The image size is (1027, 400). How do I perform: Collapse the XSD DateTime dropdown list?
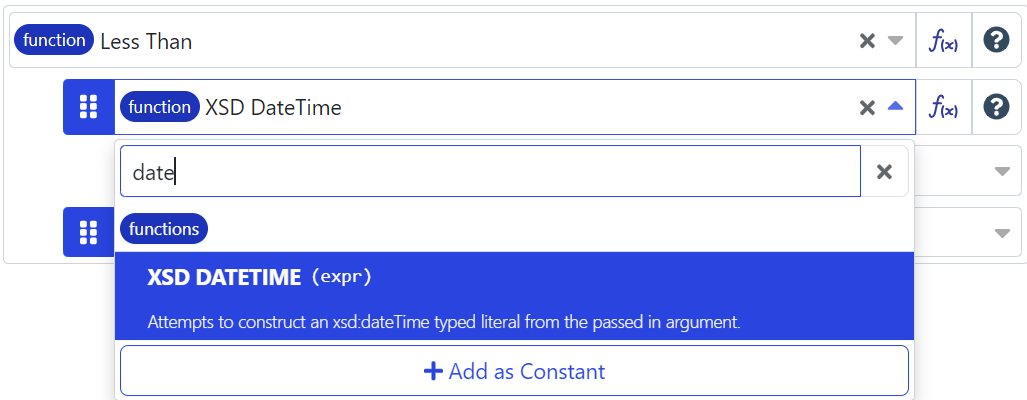click(896, 107)
